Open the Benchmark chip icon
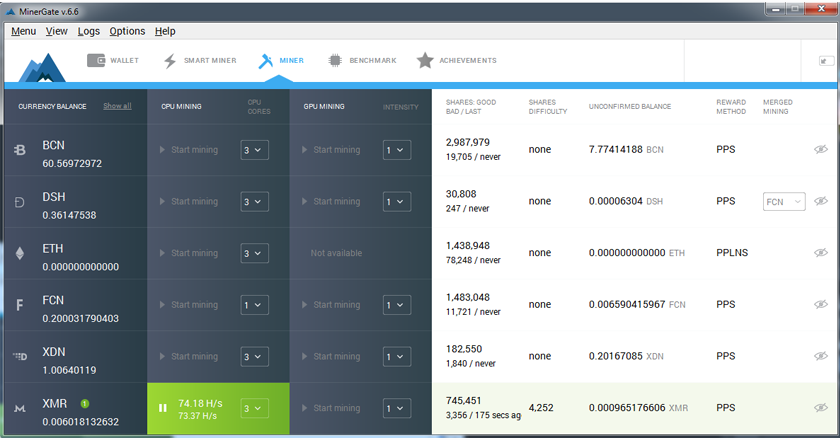 tap(335, 60)
